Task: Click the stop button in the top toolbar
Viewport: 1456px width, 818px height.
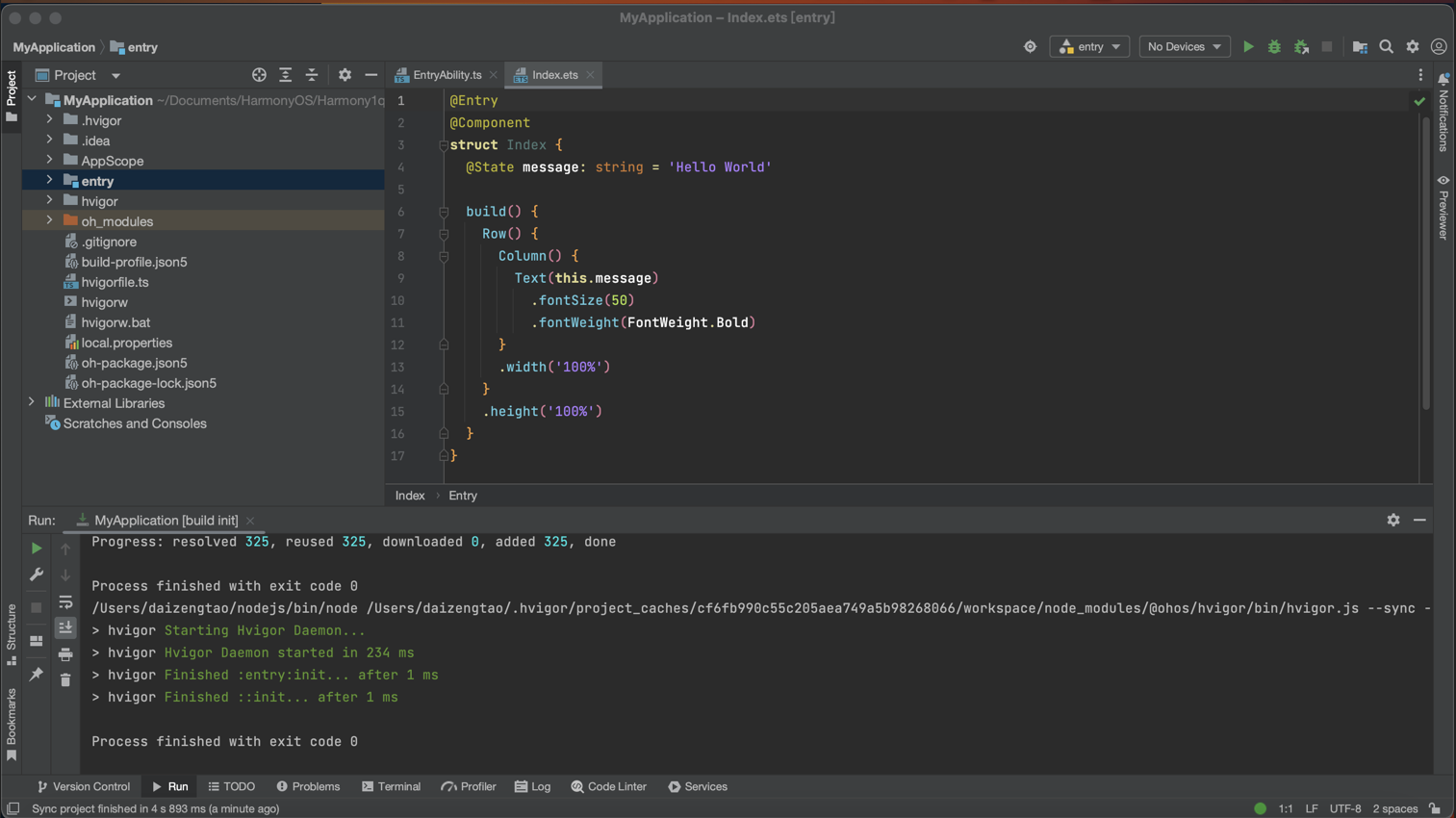Action: pyautogui.click(x=1327, y=46)
